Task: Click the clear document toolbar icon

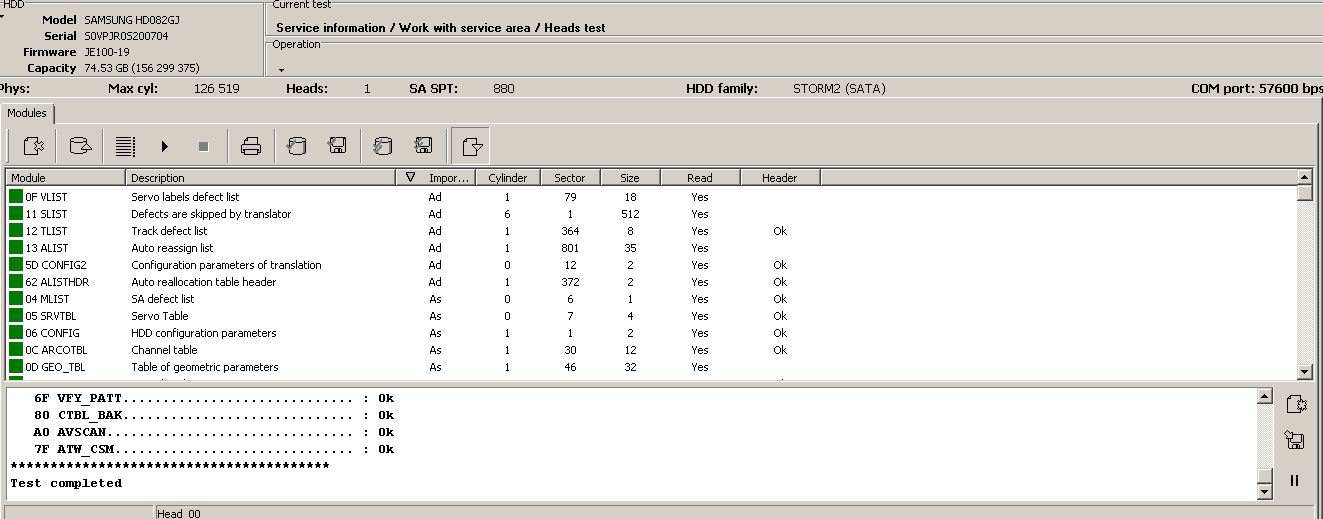Action: coord(32,147)
